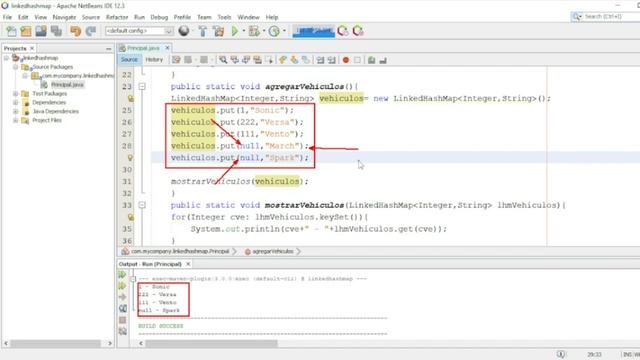Click the Undo arrow icon
640x360 pixels.
coord(76,31)
